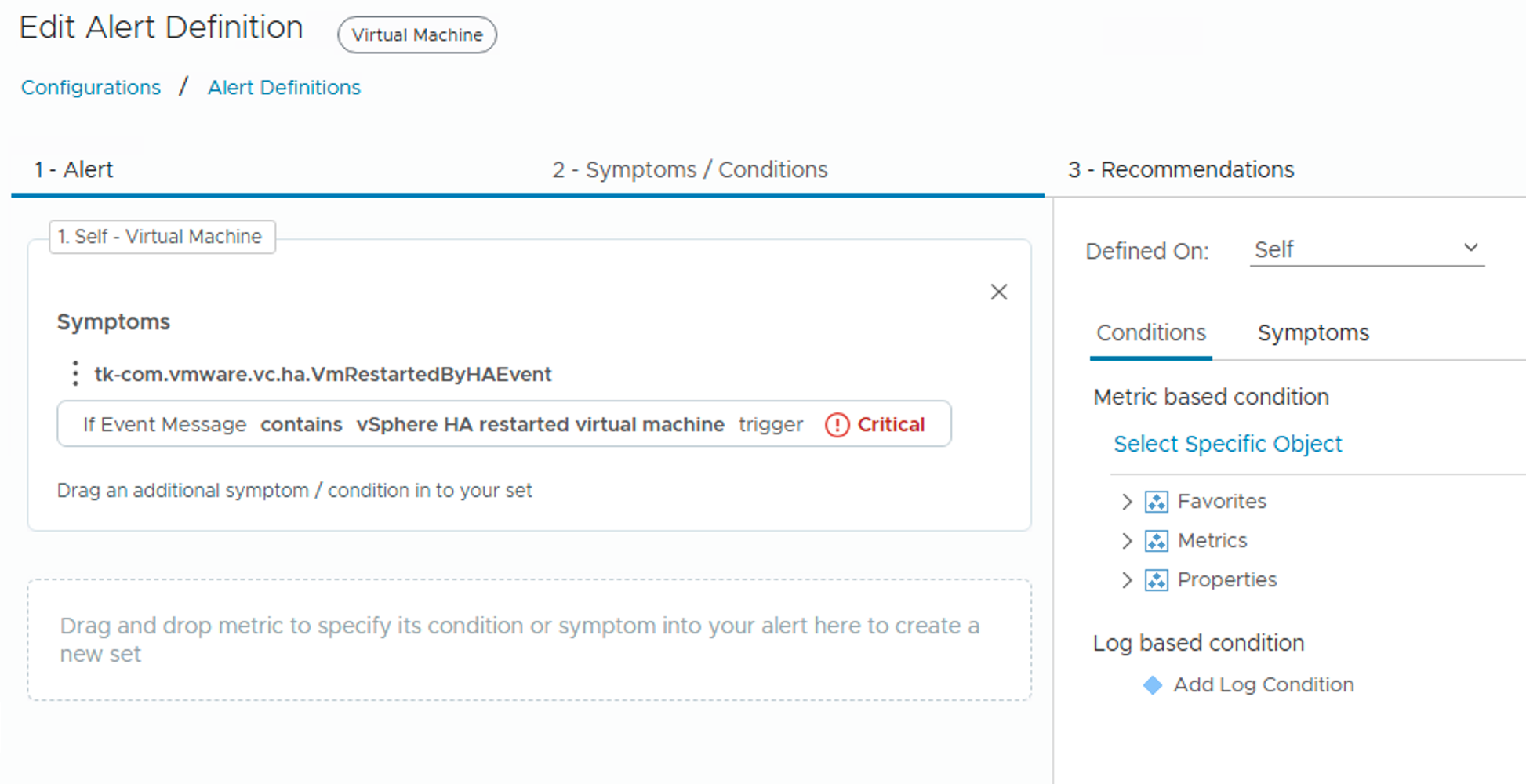The height and width of the screenshot is (784, 1526).
Task: Remove the symptom set with X icon
Action: click(998, 292)
